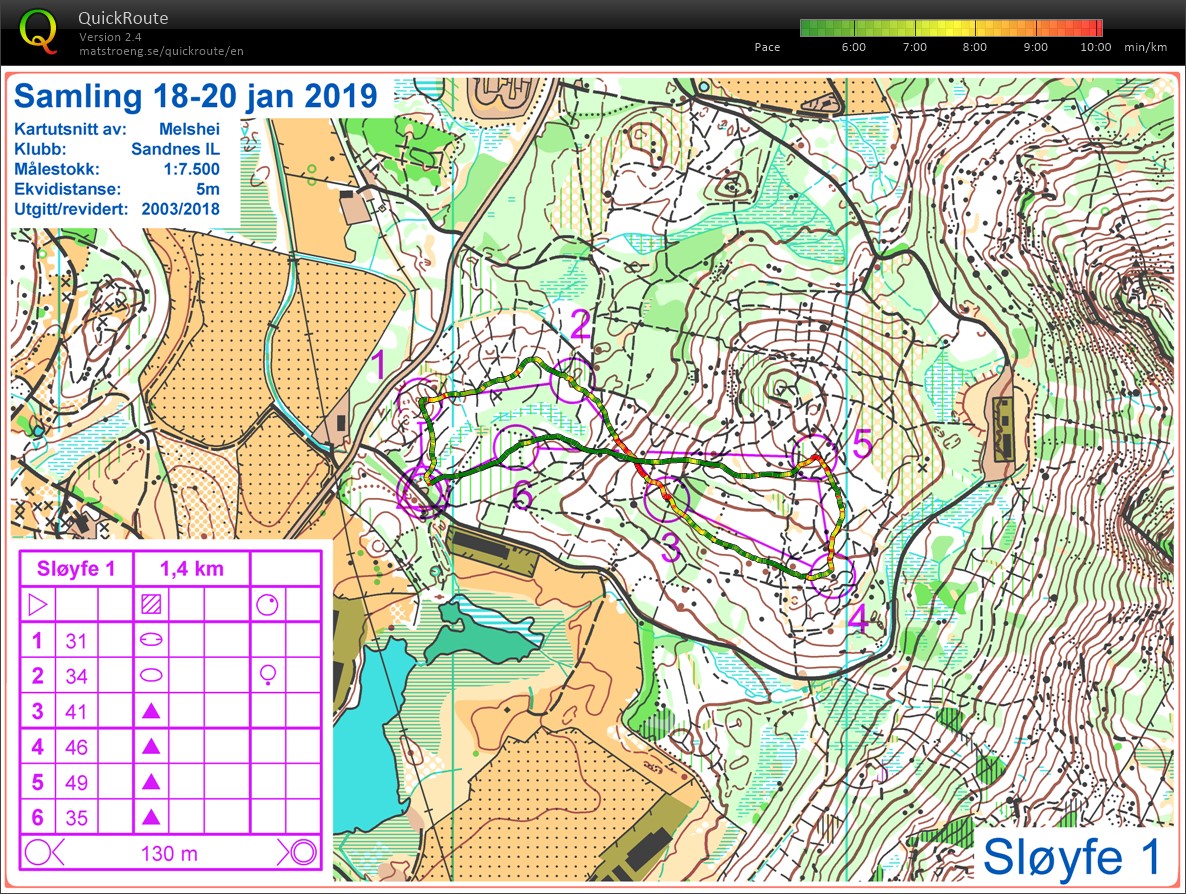Click the plain oval symbol for control 2

coord(151,675)
